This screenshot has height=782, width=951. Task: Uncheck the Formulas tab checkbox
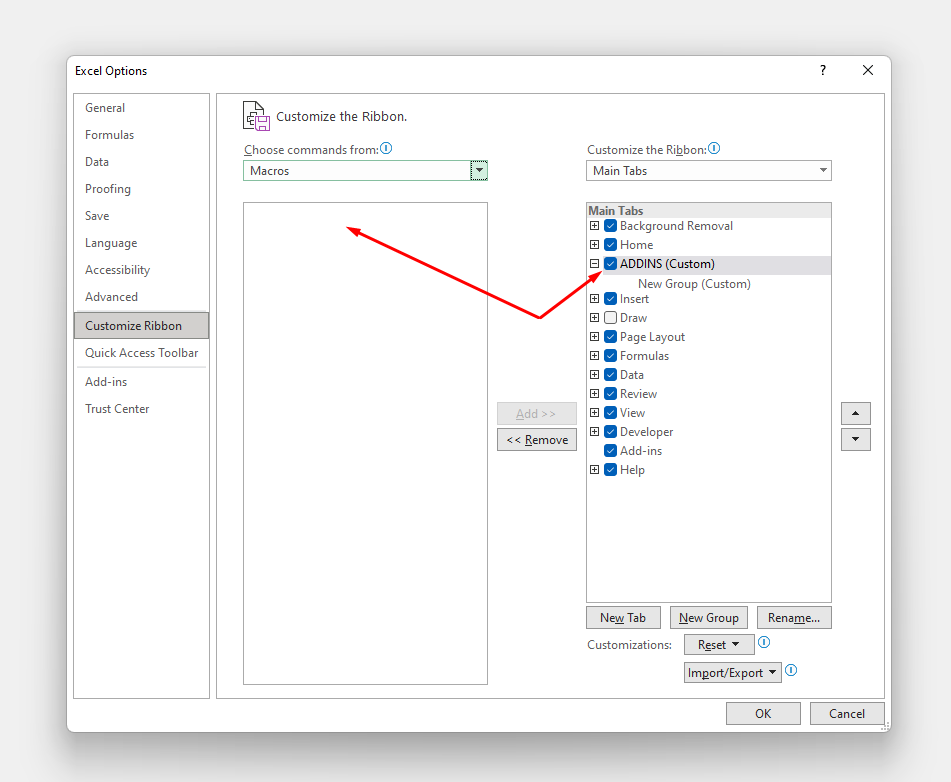tap(611, 356)
